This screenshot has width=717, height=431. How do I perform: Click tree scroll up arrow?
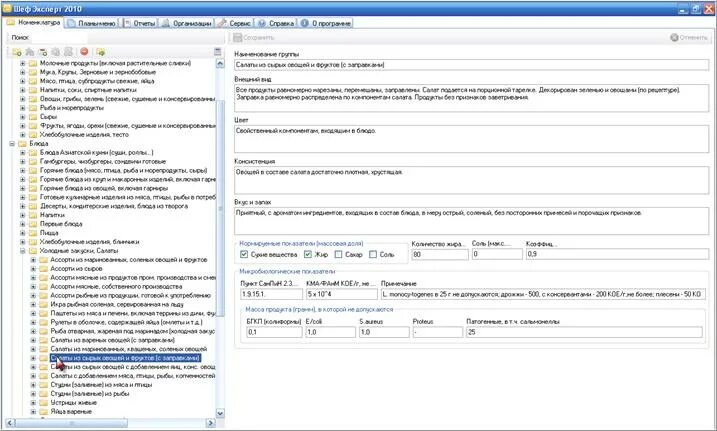(x=220, y=64)
